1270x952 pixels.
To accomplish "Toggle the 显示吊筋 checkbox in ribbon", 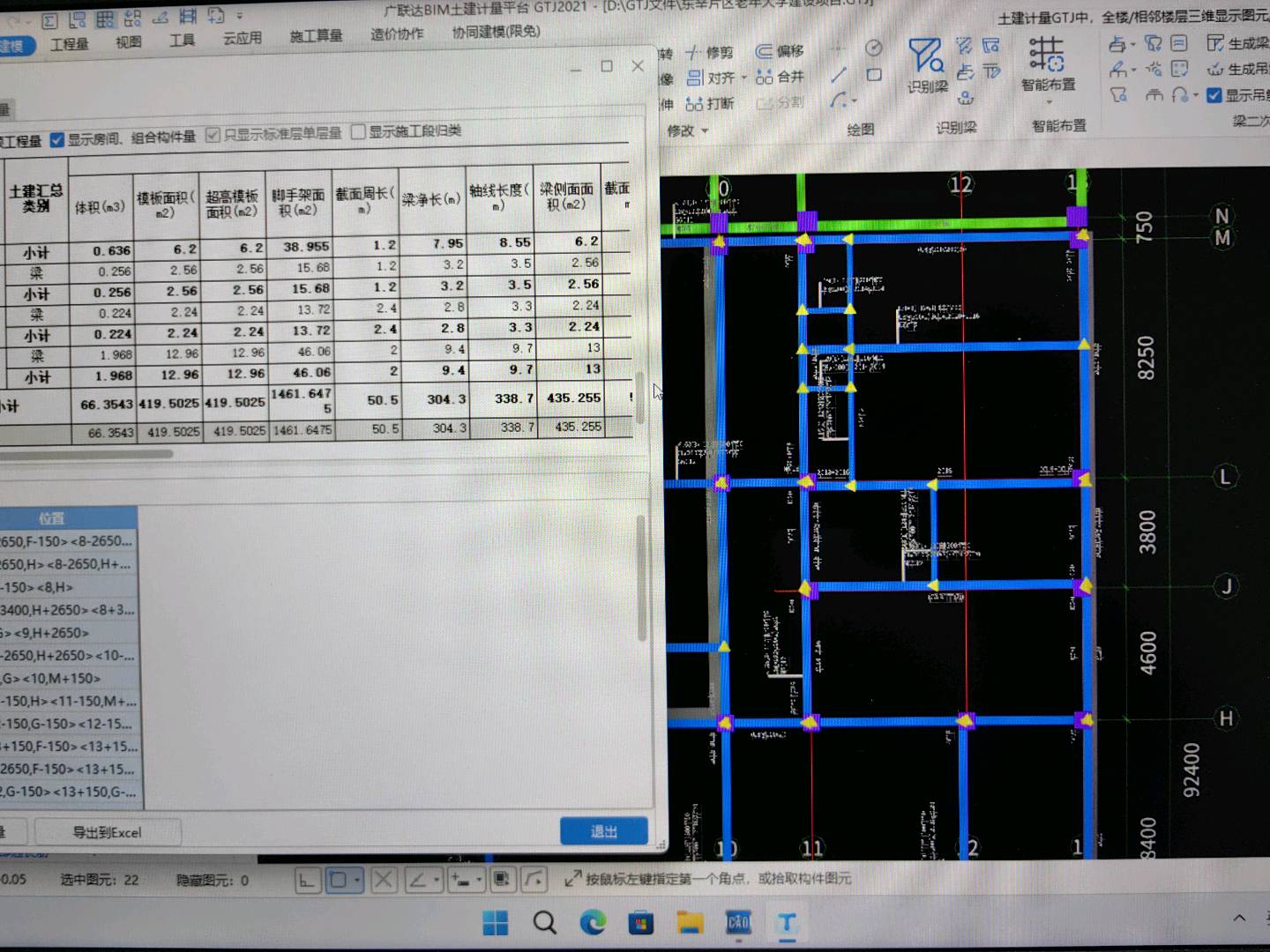I will 1214,94.
